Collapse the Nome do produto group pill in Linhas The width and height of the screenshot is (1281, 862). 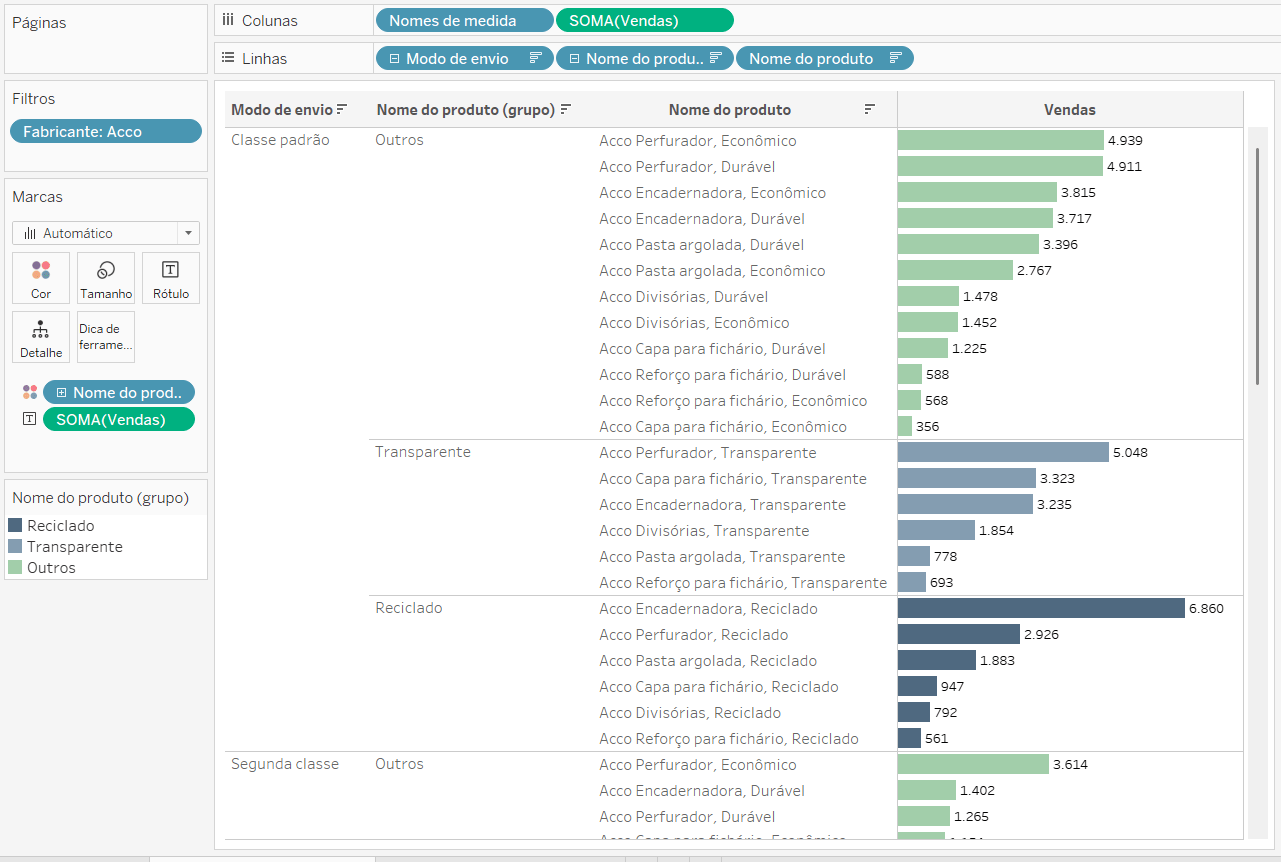574,59
